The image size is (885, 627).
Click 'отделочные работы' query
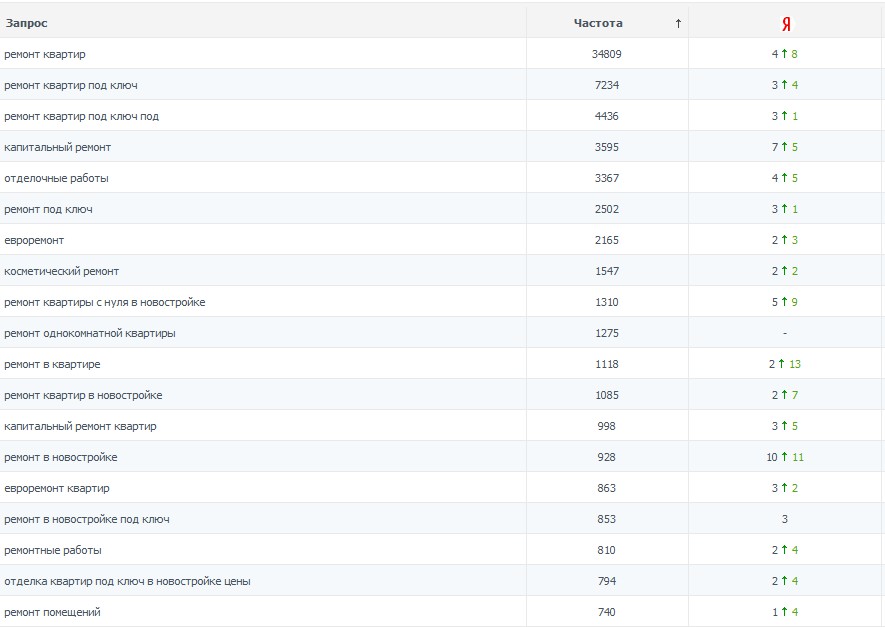click(x=56, y=178)
